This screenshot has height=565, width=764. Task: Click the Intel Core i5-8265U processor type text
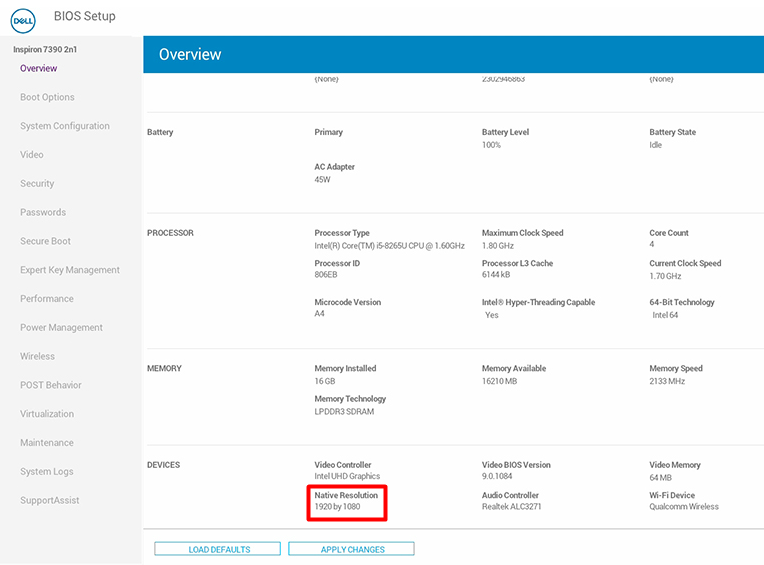(x=389, y=245)
